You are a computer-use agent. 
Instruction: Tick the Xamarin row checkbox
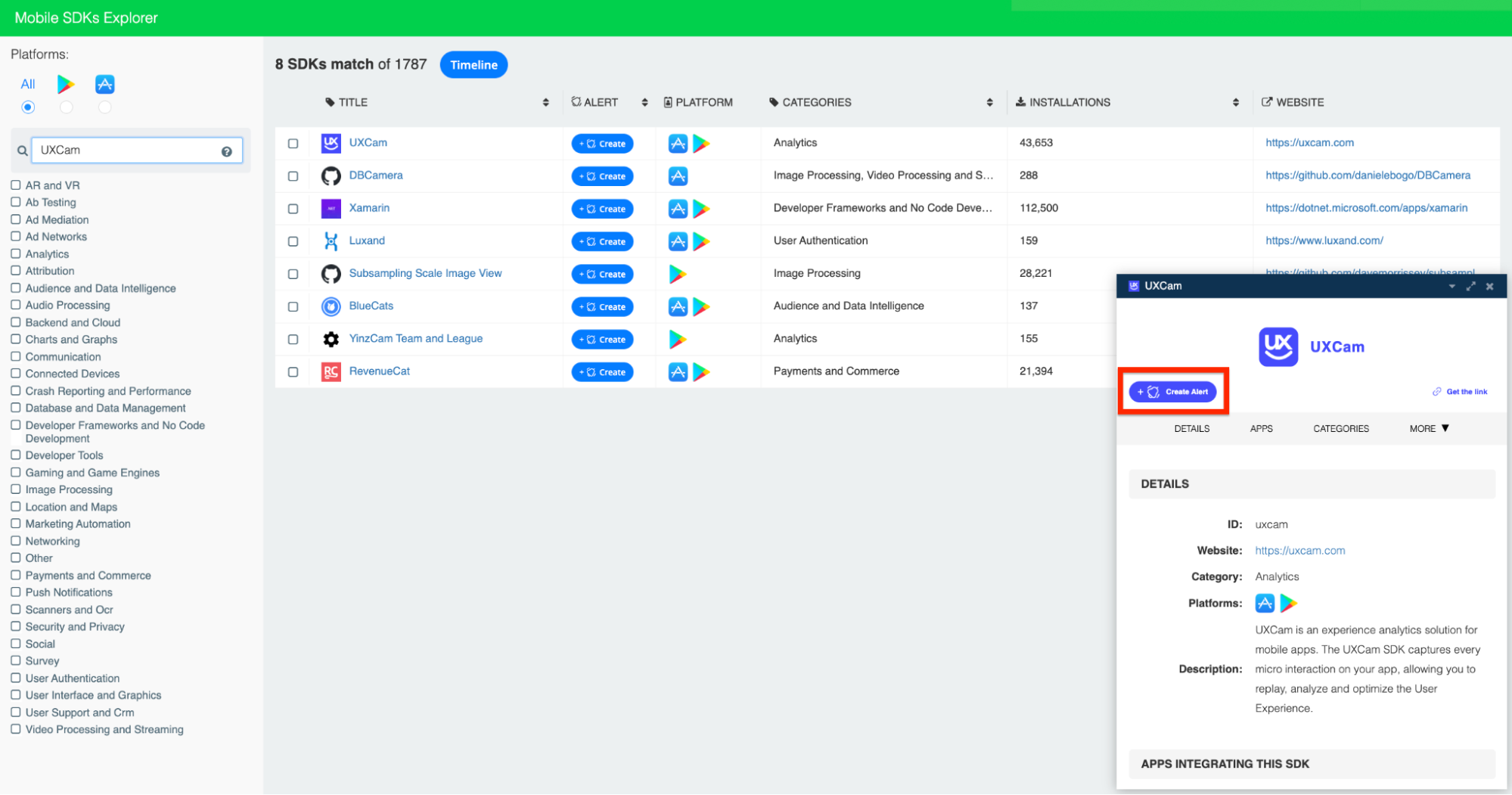(293, 209)
